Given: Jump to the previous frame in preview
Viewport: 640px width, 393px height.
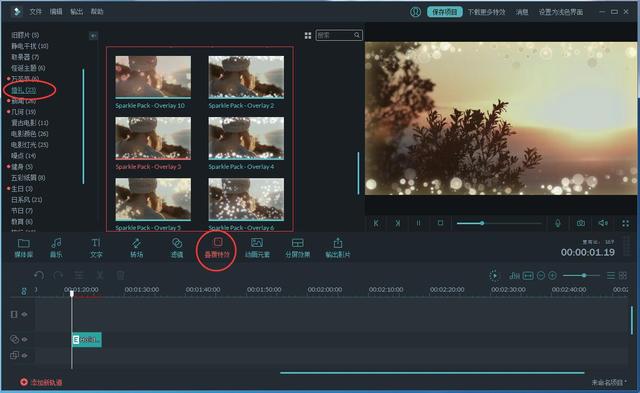Looking at the screenshot, I should 376,223.
